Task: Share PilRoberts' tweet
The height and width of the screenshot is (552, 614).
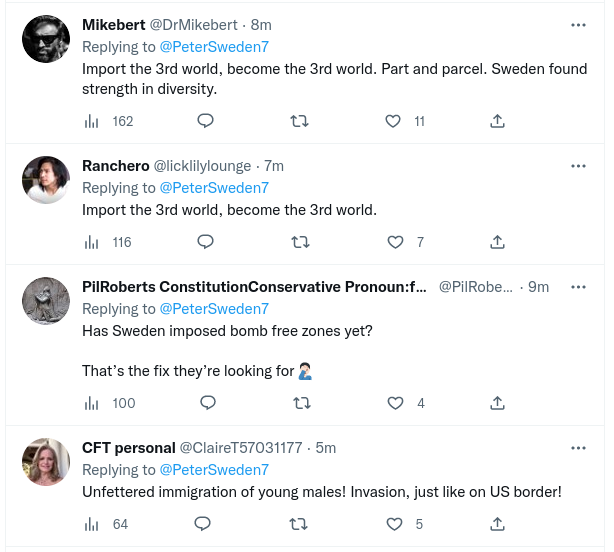Action: [x=497, y=403]
